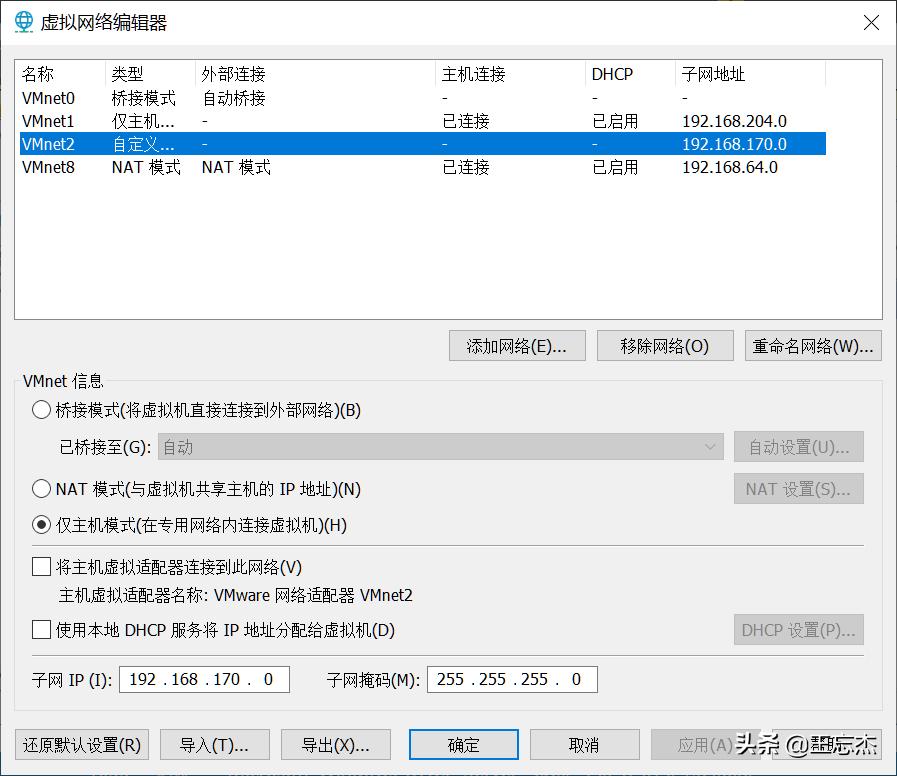Cancel changes with the 取消 button
Screen dimensions: 897x776
[586, 744]
